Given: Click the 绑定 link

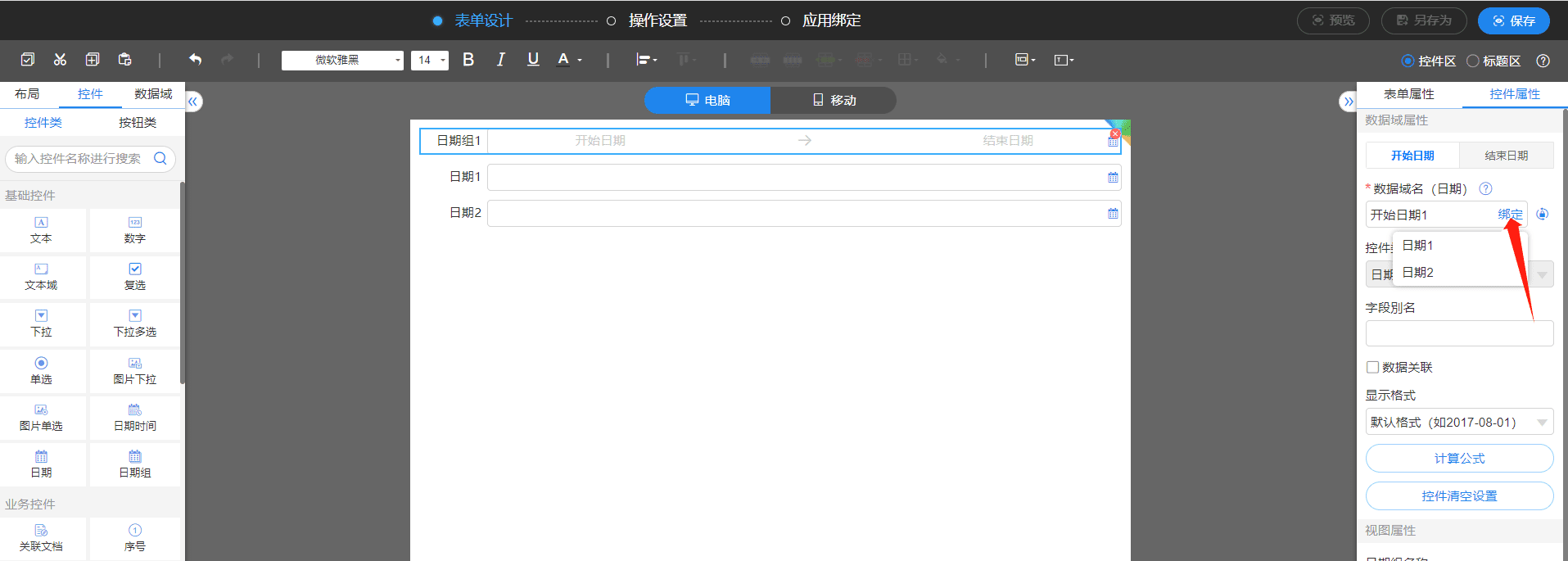Looking at the screenshot, I should point(1510,215).
